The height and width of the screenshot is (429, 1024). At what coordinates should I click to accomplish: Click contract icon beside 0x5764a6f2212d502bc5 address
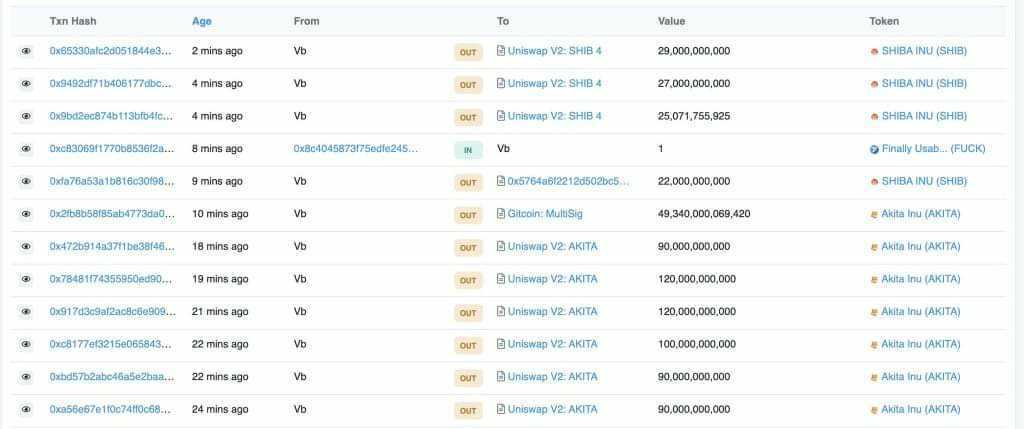(x=501, y=182)
